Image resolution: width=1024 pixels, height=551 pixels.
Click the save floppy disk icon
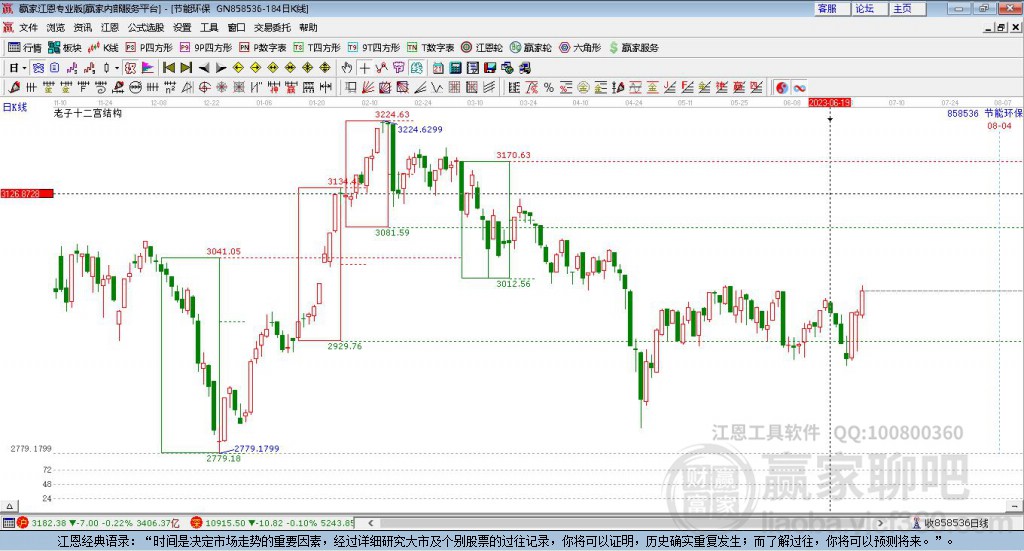[x=490, y=68]
